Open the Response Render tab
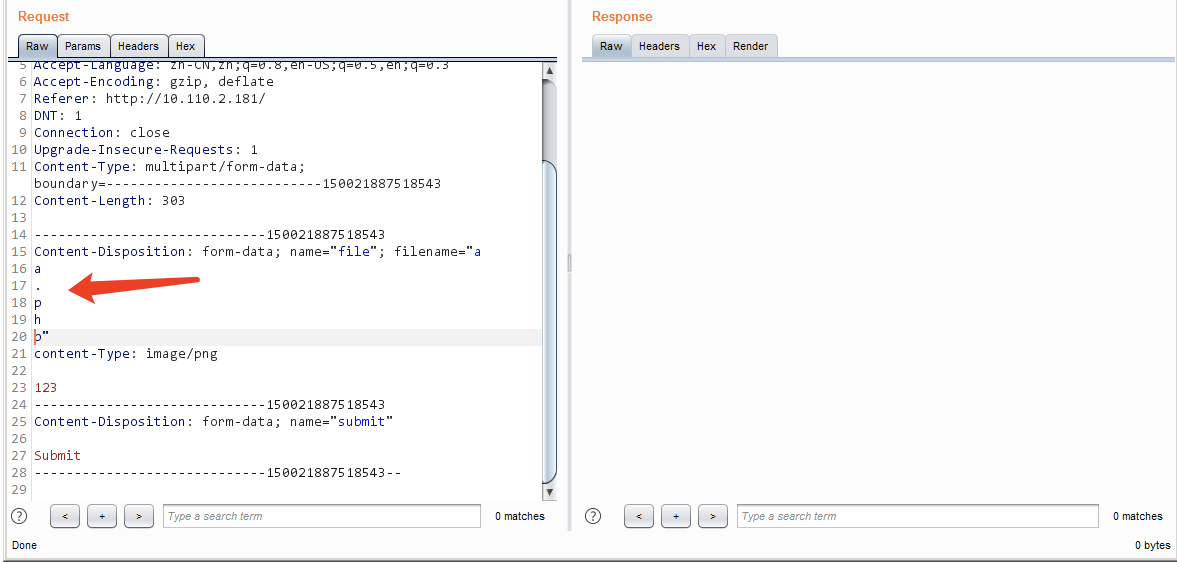Screen dimensions: 1177x562 [751, 46]
